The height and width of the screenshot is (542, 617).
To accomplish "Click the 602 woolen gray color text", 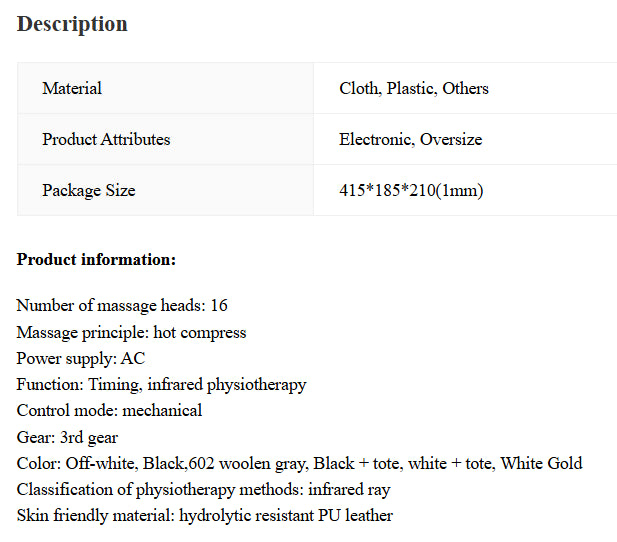I will 247,464.
